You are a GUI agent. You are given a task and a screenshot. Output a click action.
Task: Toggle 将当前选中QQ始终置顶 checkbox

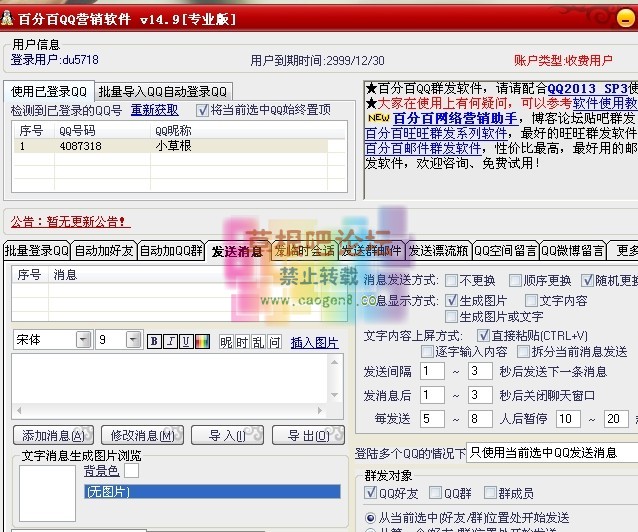[x=202, y=110]
